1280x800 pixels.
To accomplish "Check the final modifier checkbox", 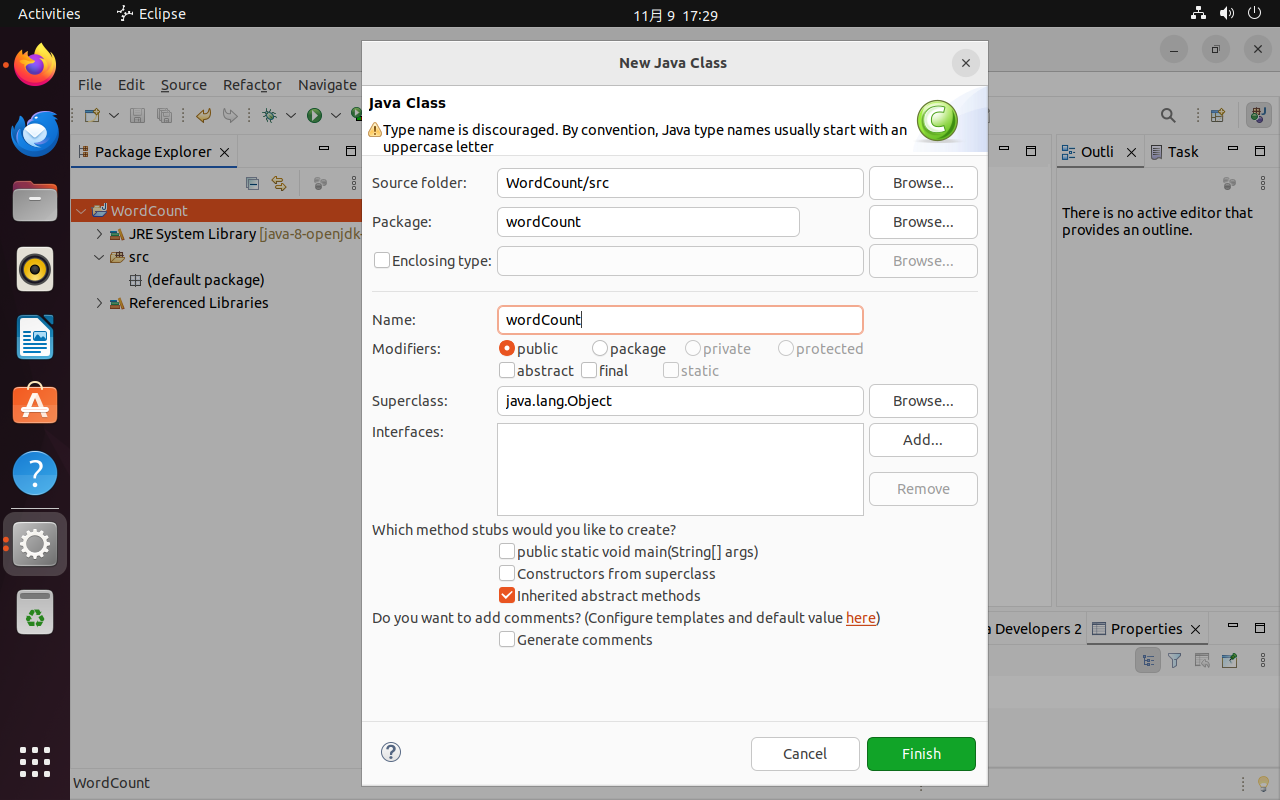I will (x=589, y=370).
